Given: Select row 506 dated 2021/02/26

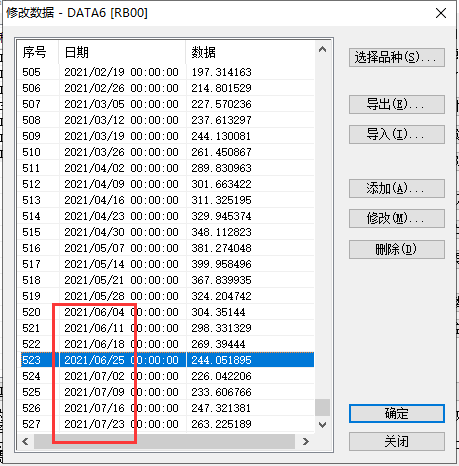Looking at the screenshot, I should point(166,88).
